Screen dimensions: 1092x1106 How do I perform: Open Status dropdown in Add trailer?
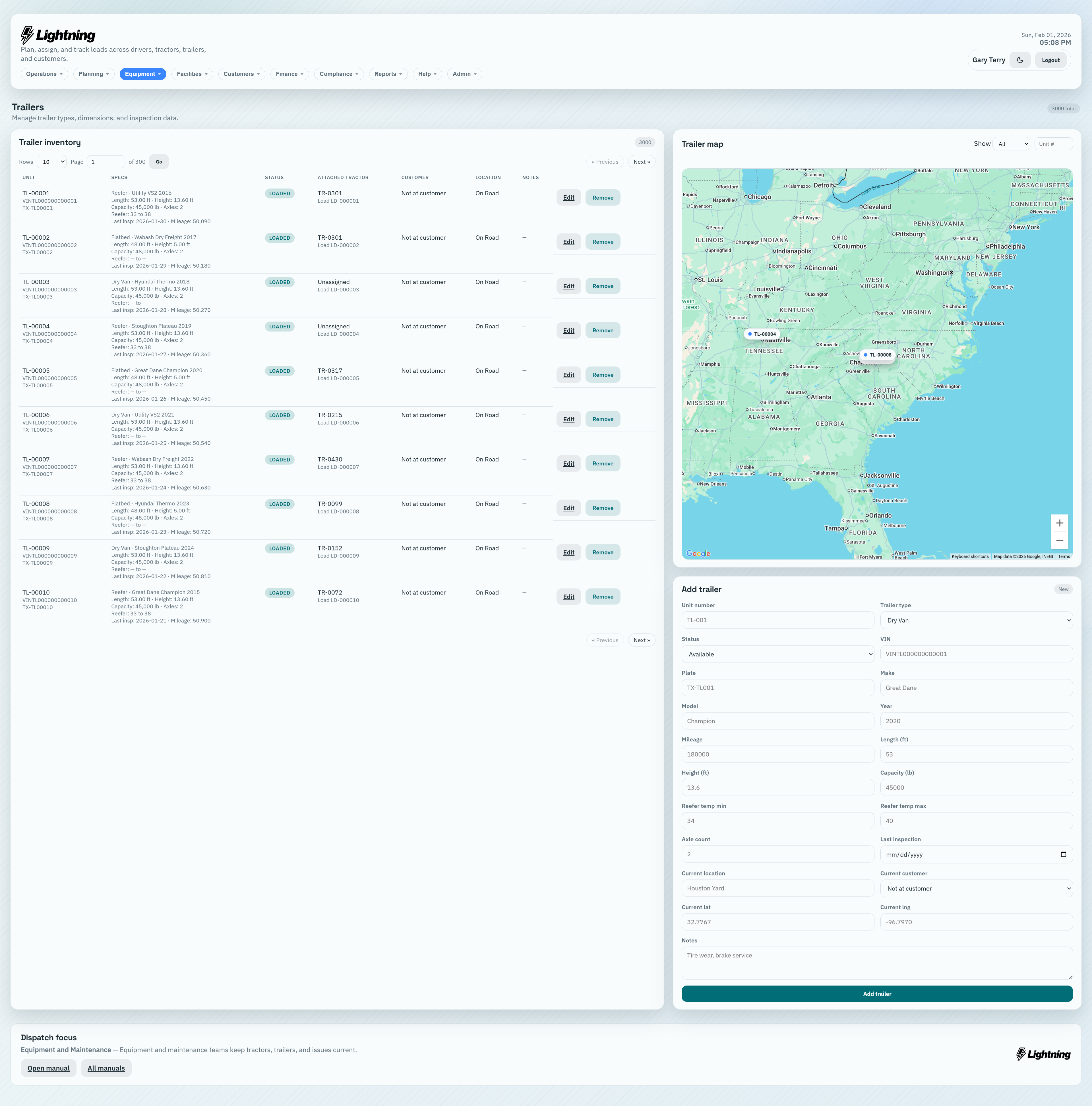pos(777,654)
